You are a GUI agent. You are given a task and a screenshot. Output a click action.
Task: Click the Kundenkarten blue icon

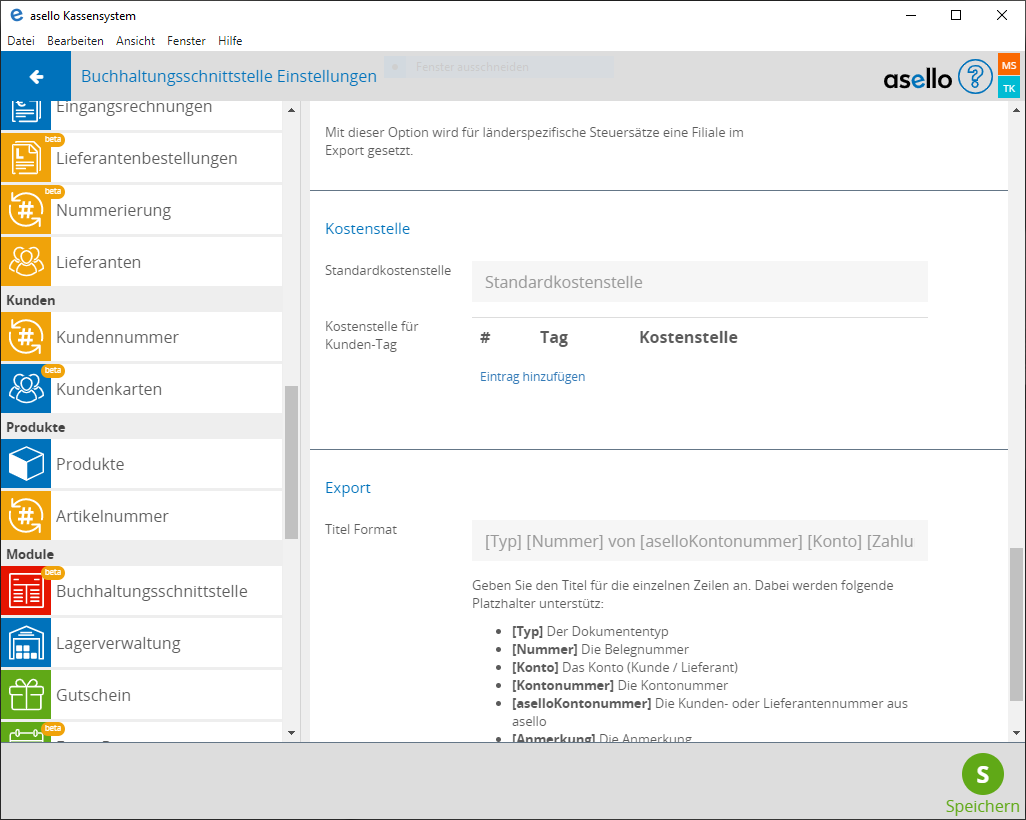26,389
